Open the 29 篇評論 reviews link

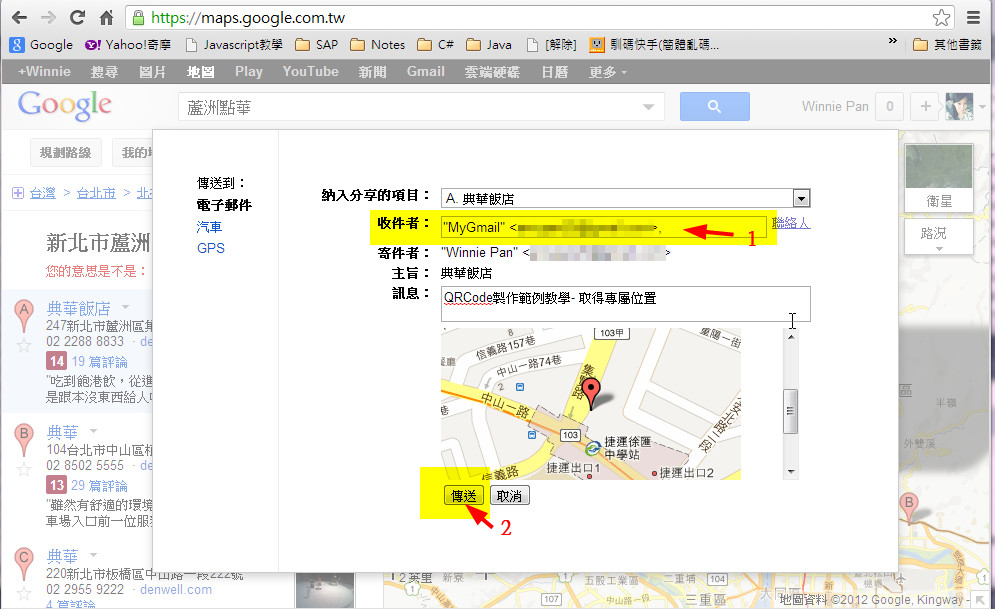pos(99,485)
